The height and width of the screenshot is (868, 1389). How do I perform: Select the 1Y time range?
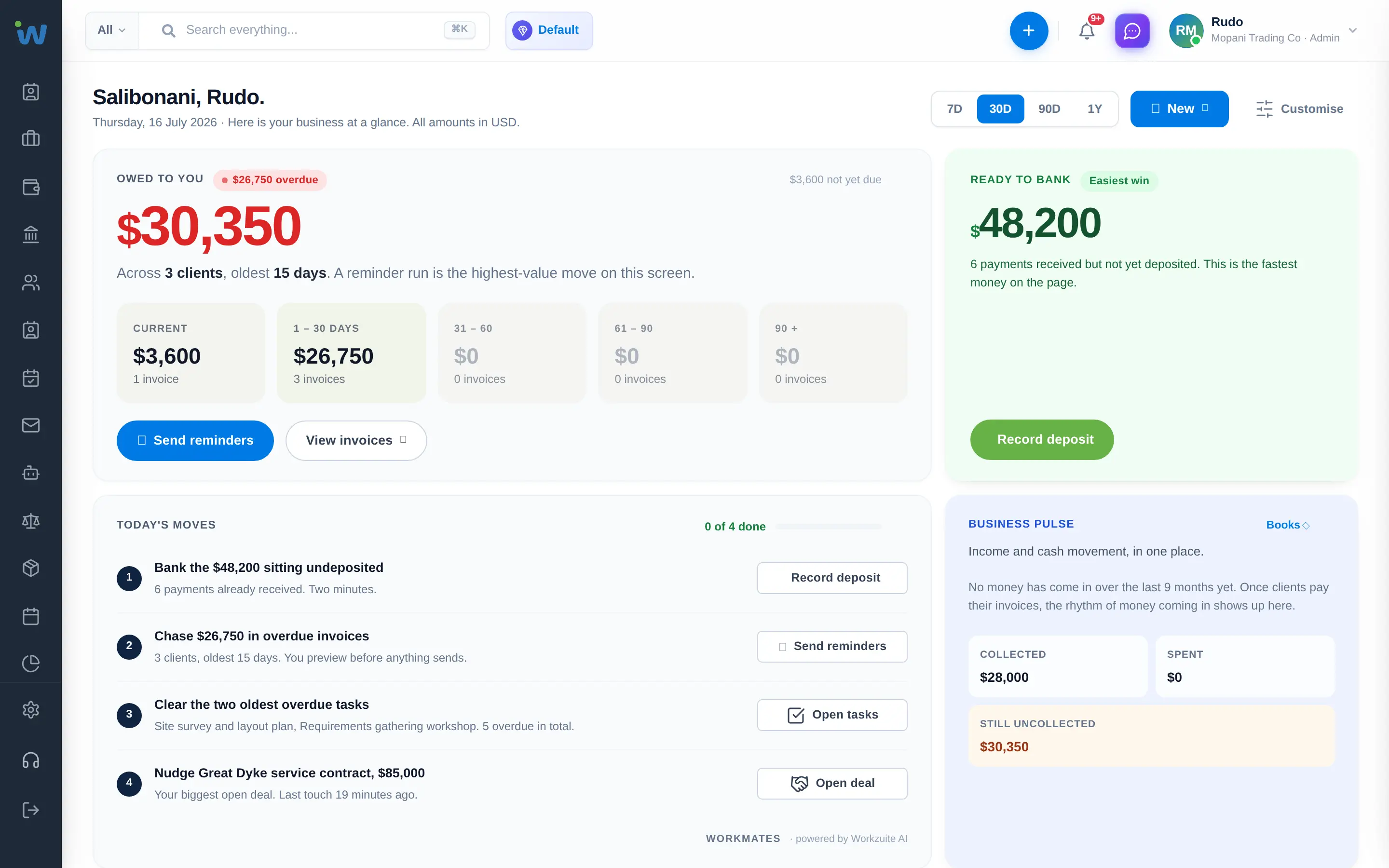point(1094,108)
